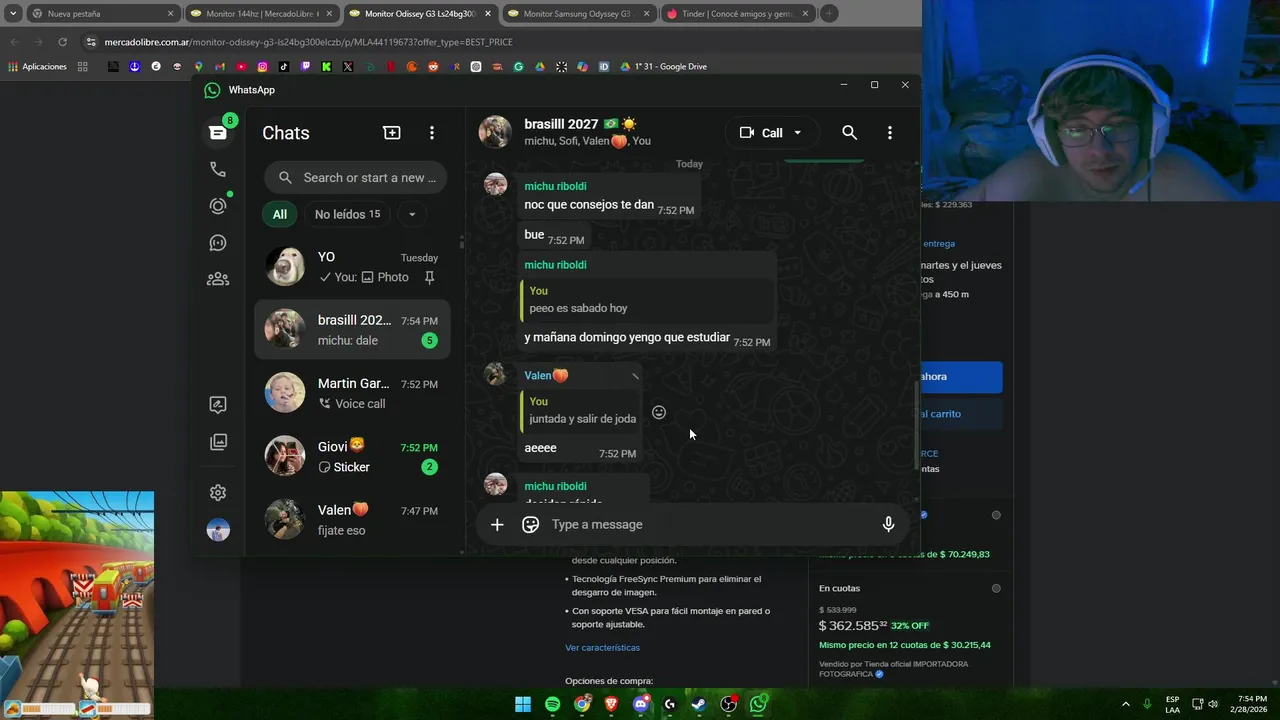Click the Call button in chat header

tap(772, 133)
